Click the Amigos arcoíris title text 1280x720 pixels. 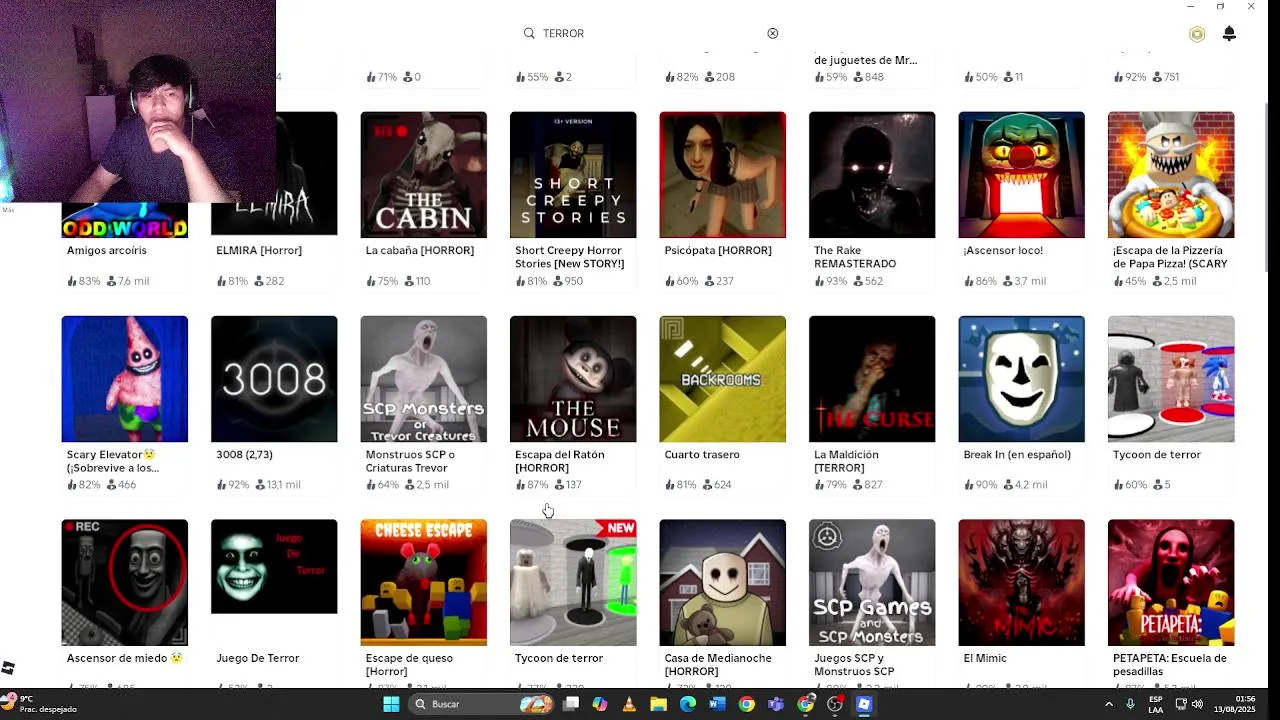pyautogui.click(x=107, y=250)
